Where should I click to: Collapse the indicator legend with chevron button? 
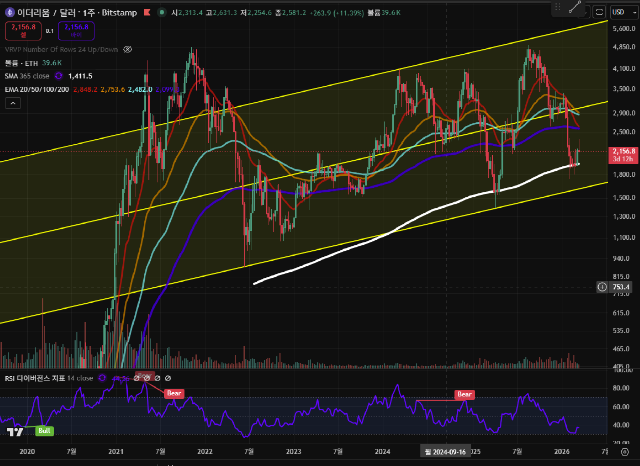pyautogui.click(x=13, y=103)
